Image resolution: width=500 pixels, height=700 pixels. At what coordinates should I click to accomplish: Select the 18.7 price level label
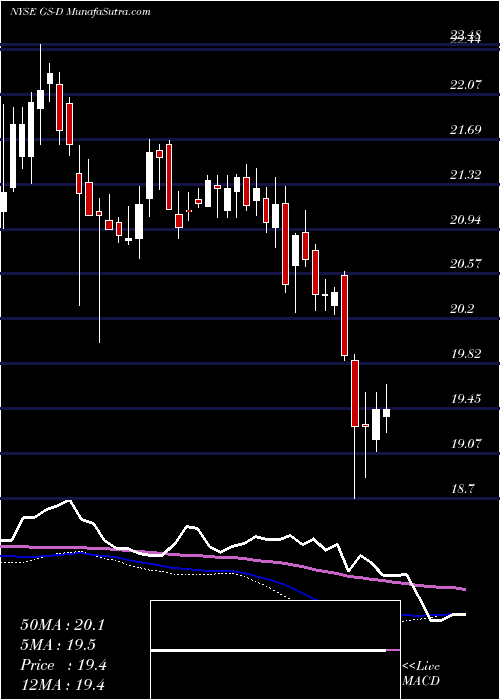coord(463,488)
